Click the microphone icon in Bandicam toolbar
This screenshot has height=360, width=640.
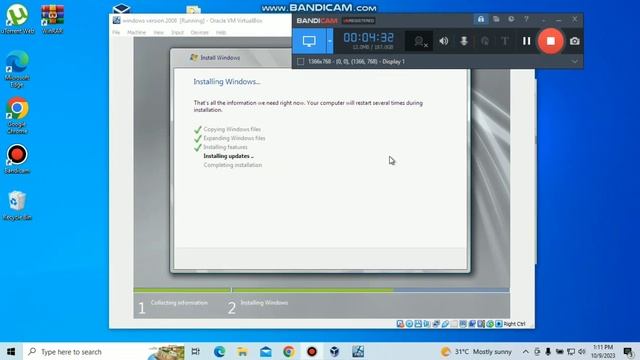click(x=464, y=41)
